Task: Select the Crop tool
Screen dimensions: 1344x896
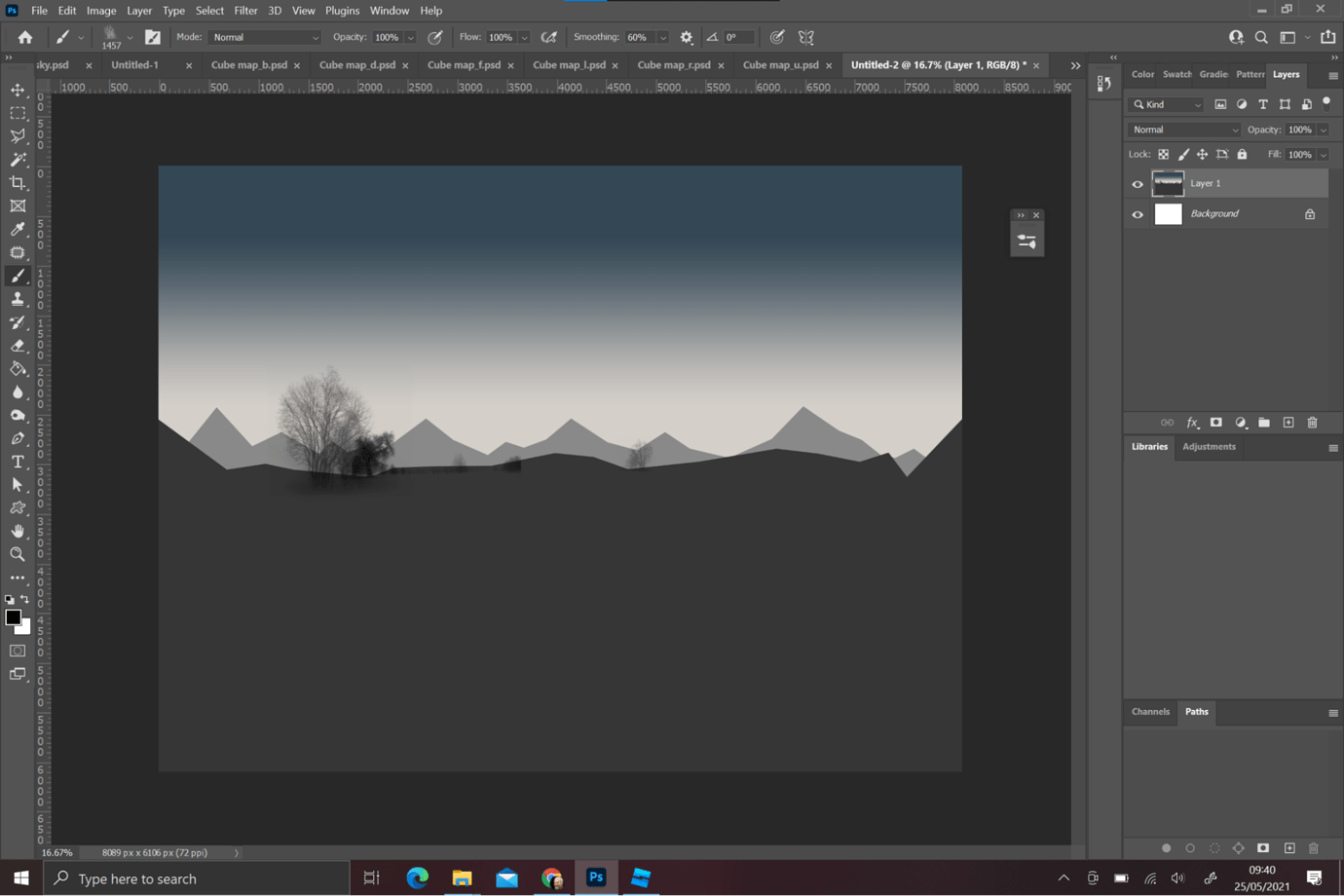Action: 18,182
